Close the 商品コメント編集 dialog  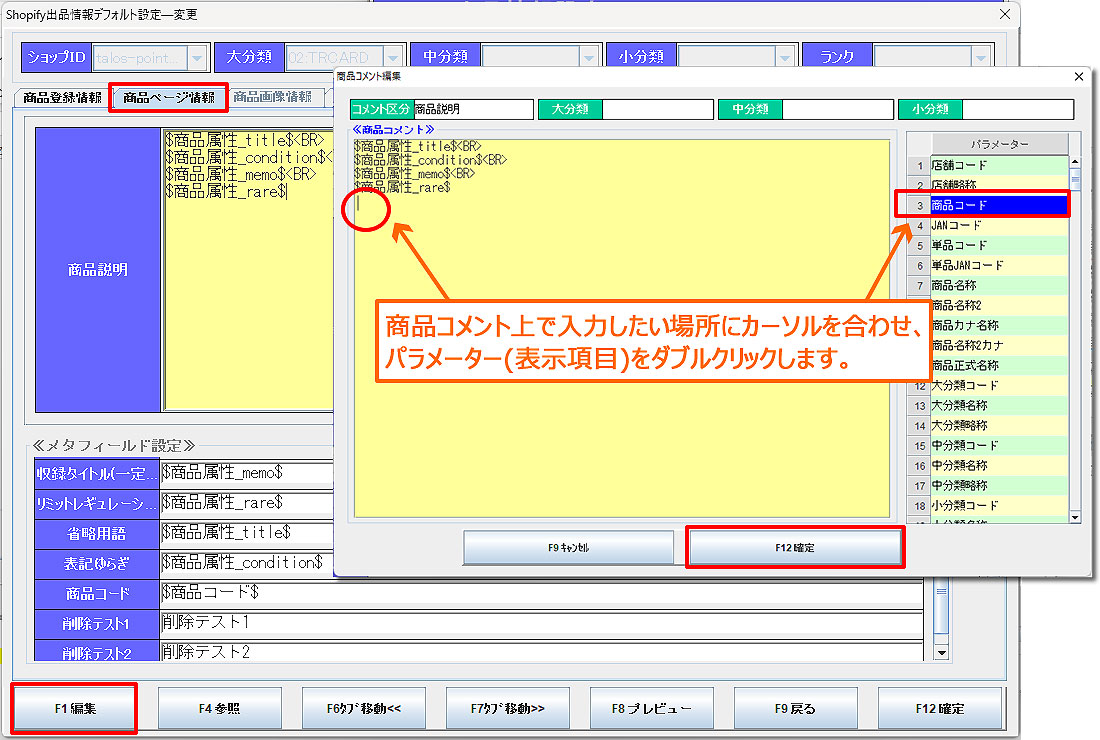coord(1078,76)
